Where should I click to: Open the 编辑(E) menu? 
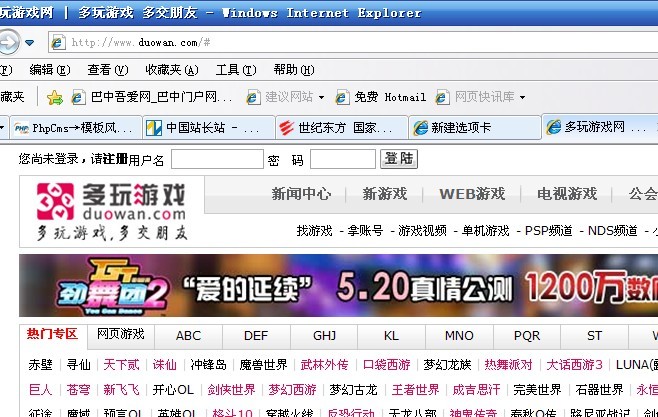point(50,70)
